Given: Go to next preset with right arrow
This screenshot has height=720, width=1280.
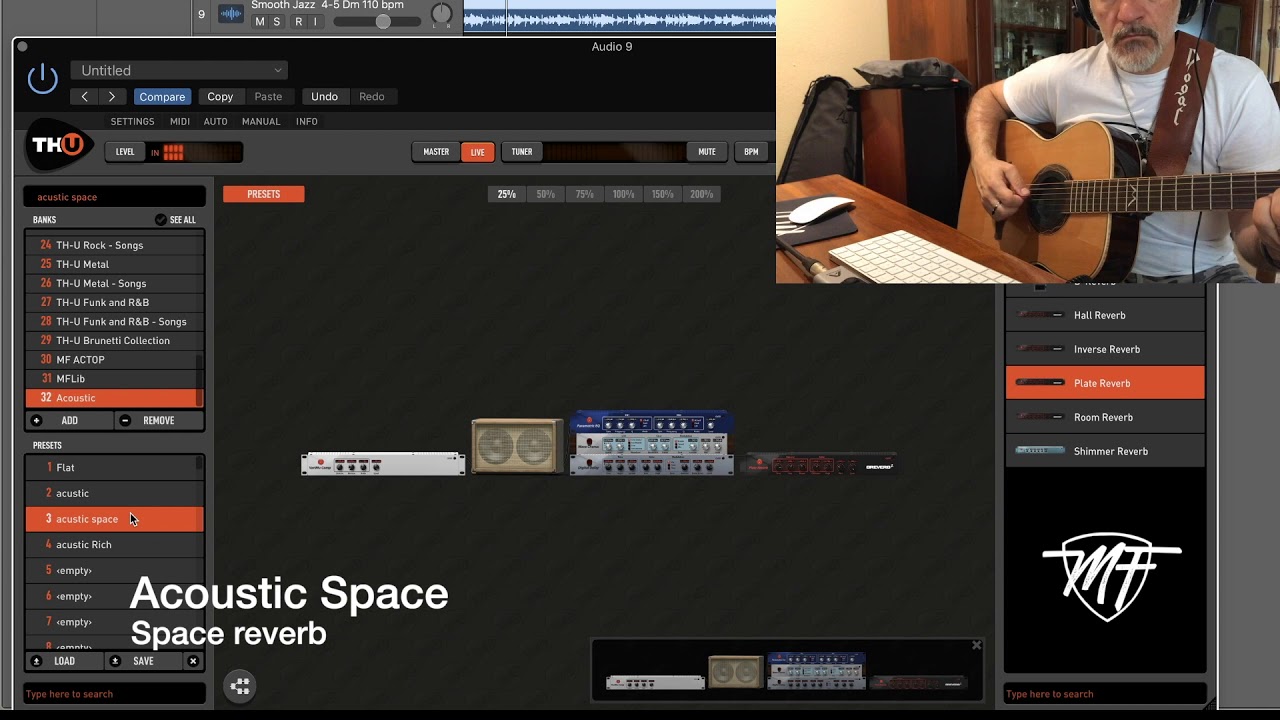Looking at the screenshot, I should click(111, 97).
